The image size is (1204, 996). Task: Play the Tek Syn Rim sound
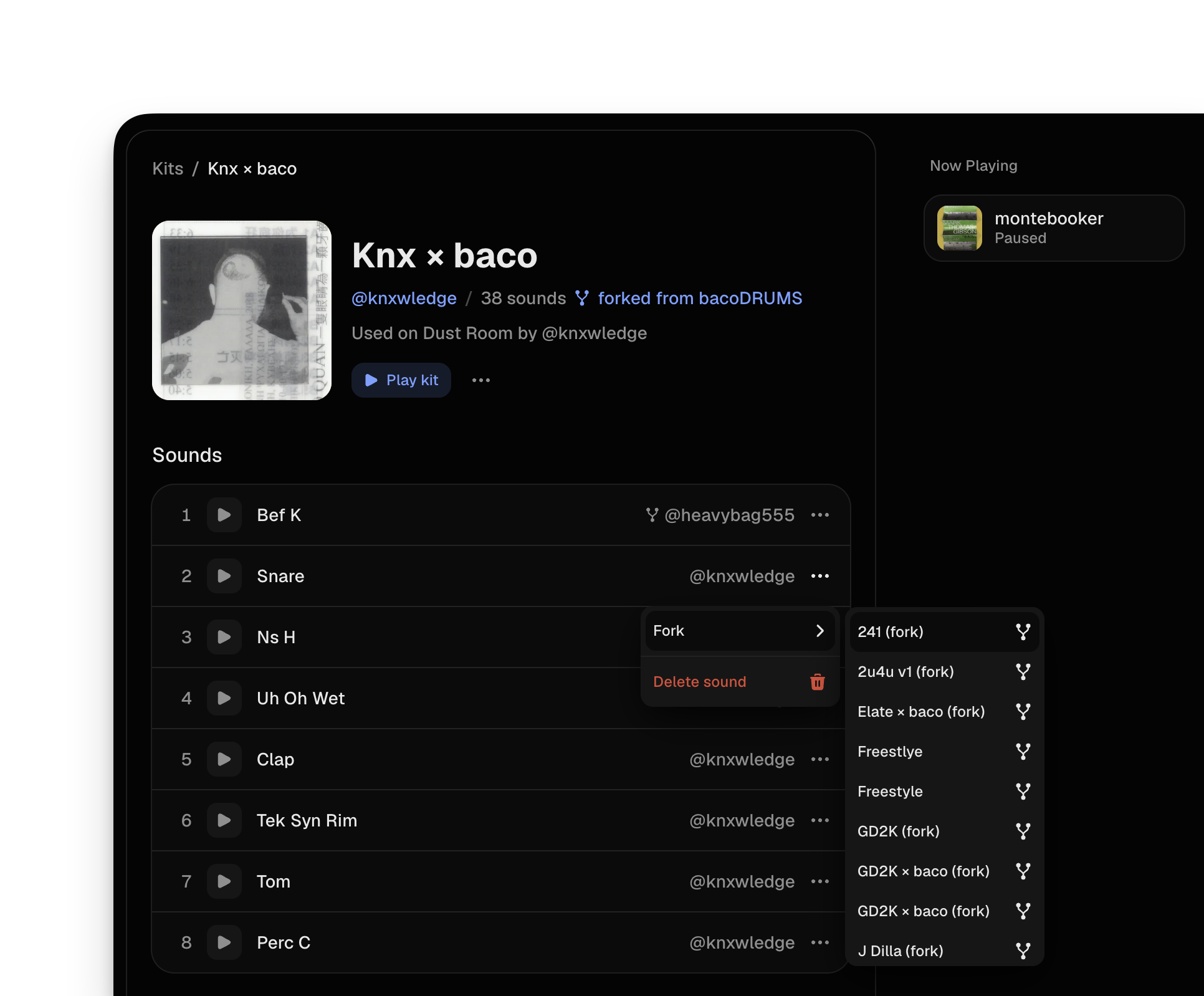point(224,820)
